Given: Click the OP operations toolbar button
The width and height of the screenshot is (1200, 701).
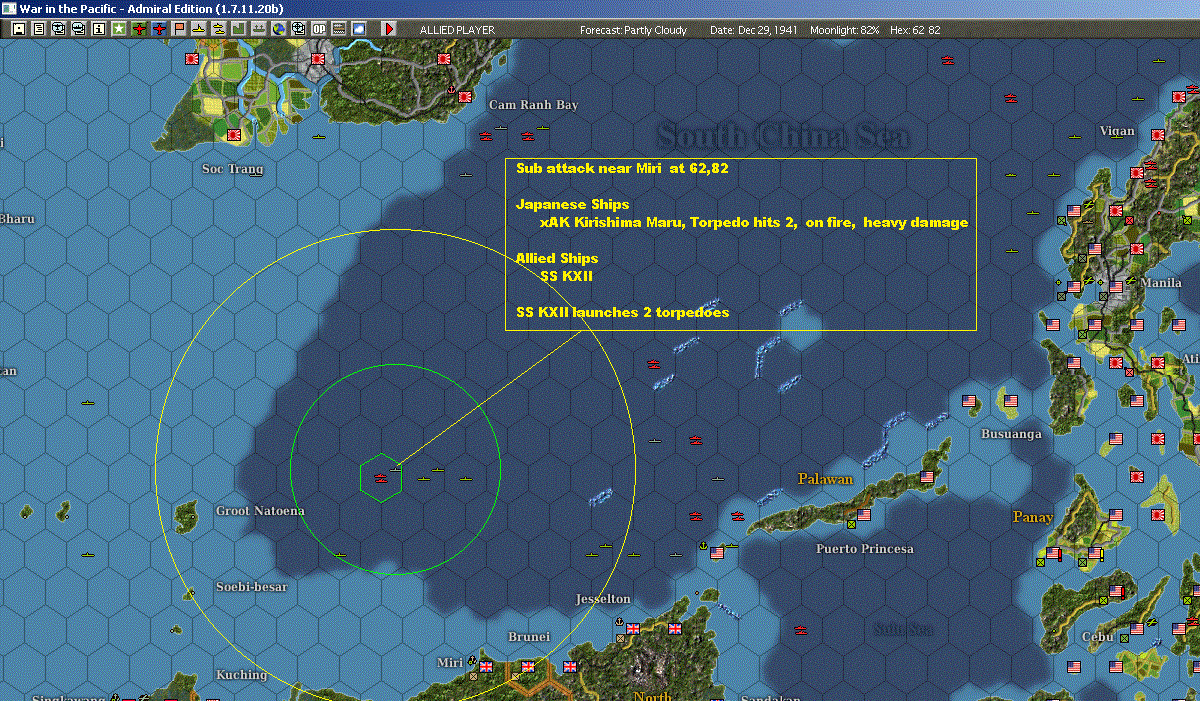Looking at the screenshot, I should point(319,29).
